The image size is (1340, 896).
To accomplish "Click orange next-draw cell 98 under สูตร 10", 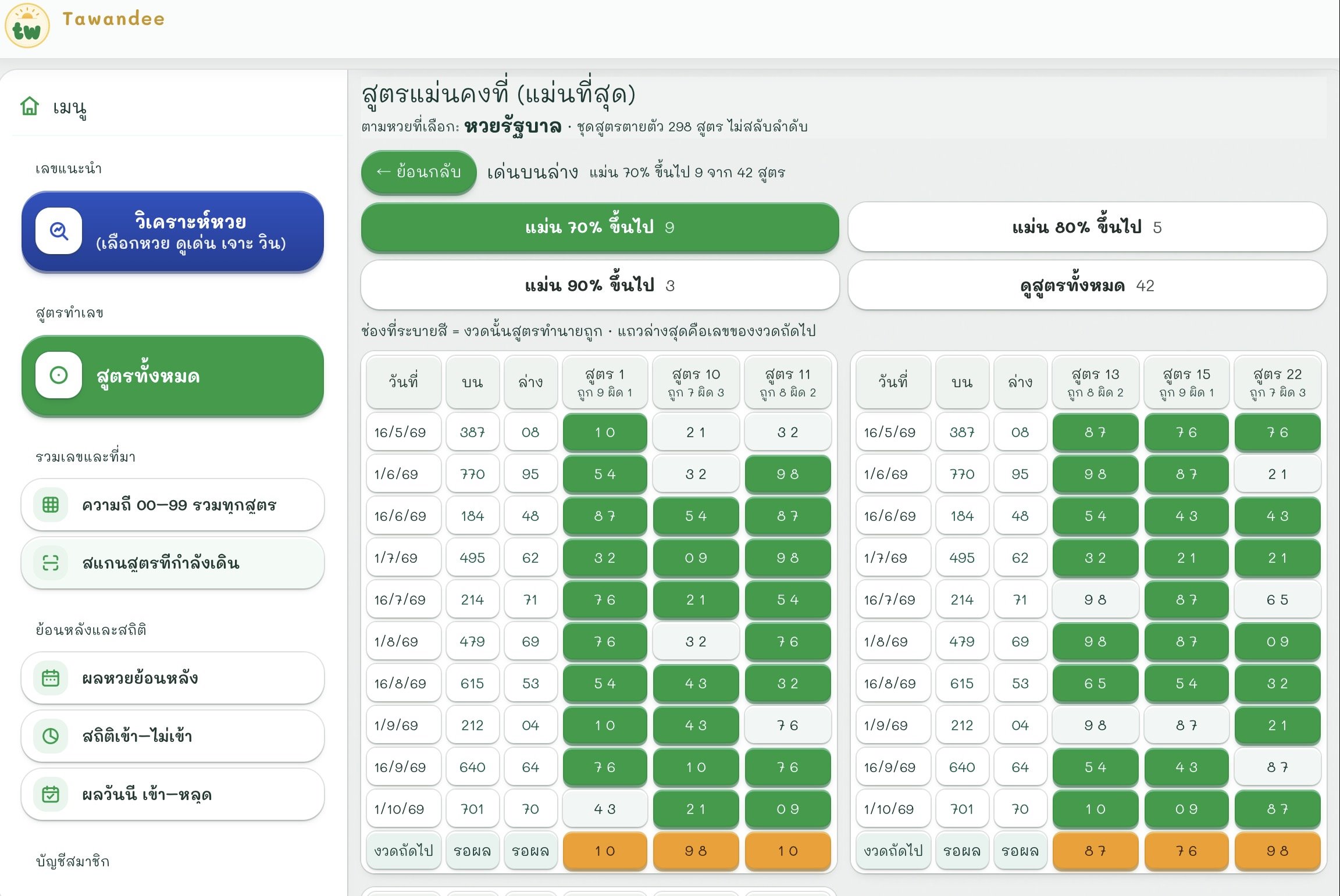I will click(696, 851).
